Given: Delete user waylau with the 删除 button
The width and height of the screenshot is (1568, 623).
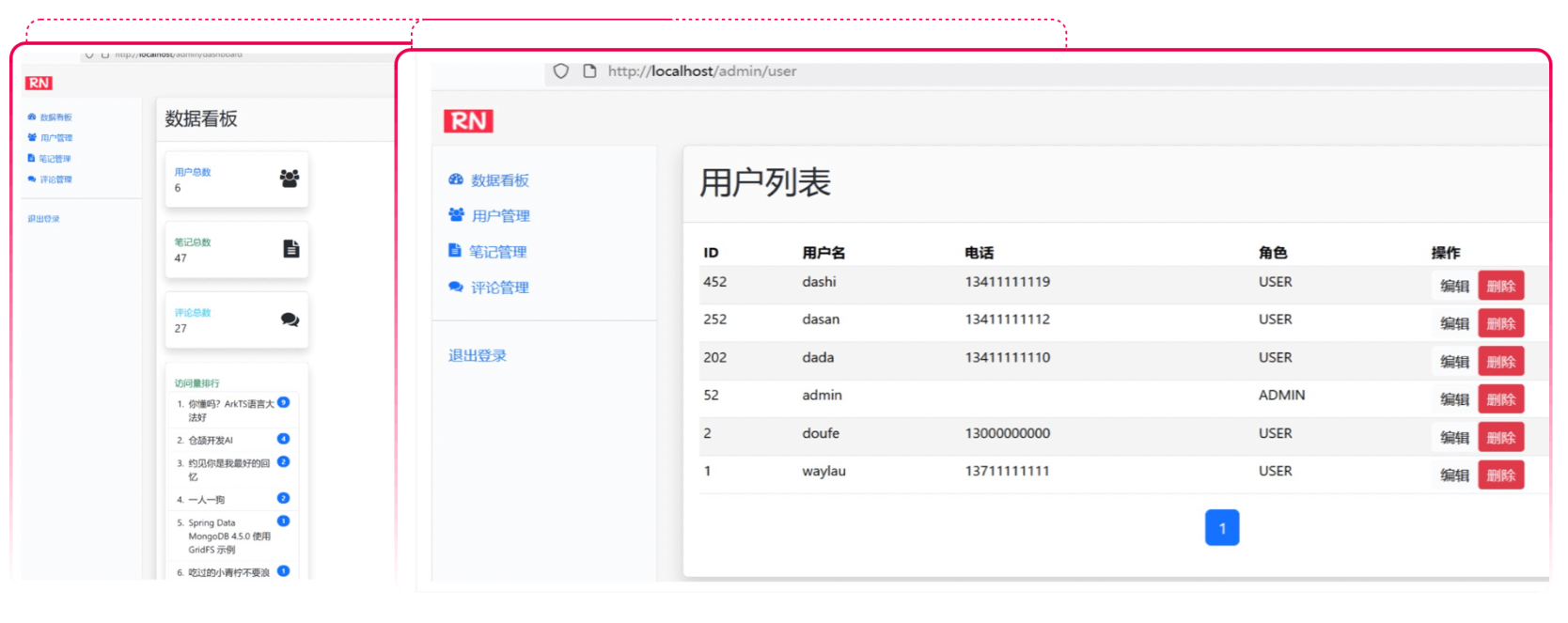Looking at the screenshot, I should coord(1501,475).
